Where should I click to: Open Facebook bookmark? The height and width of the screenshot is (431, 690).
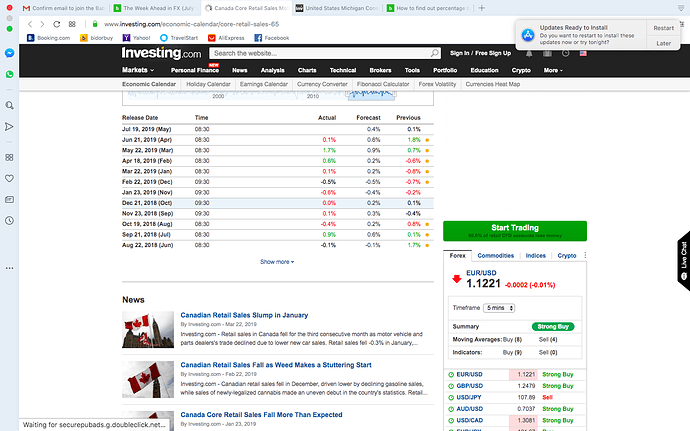(x=272, y=38)
